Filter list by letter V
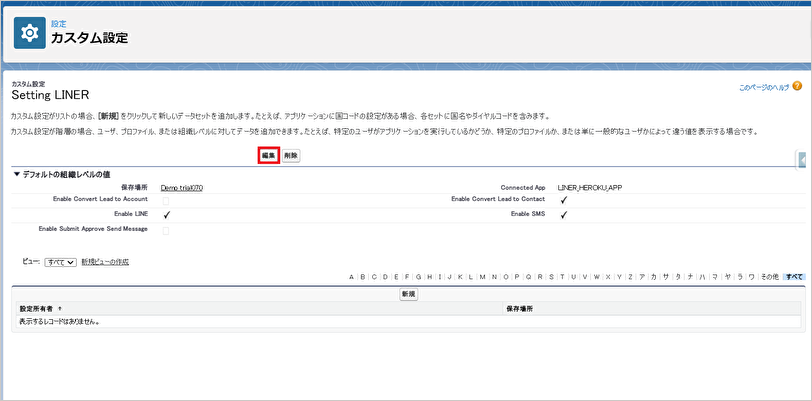 pyautogui.click(x=585, y=277)
